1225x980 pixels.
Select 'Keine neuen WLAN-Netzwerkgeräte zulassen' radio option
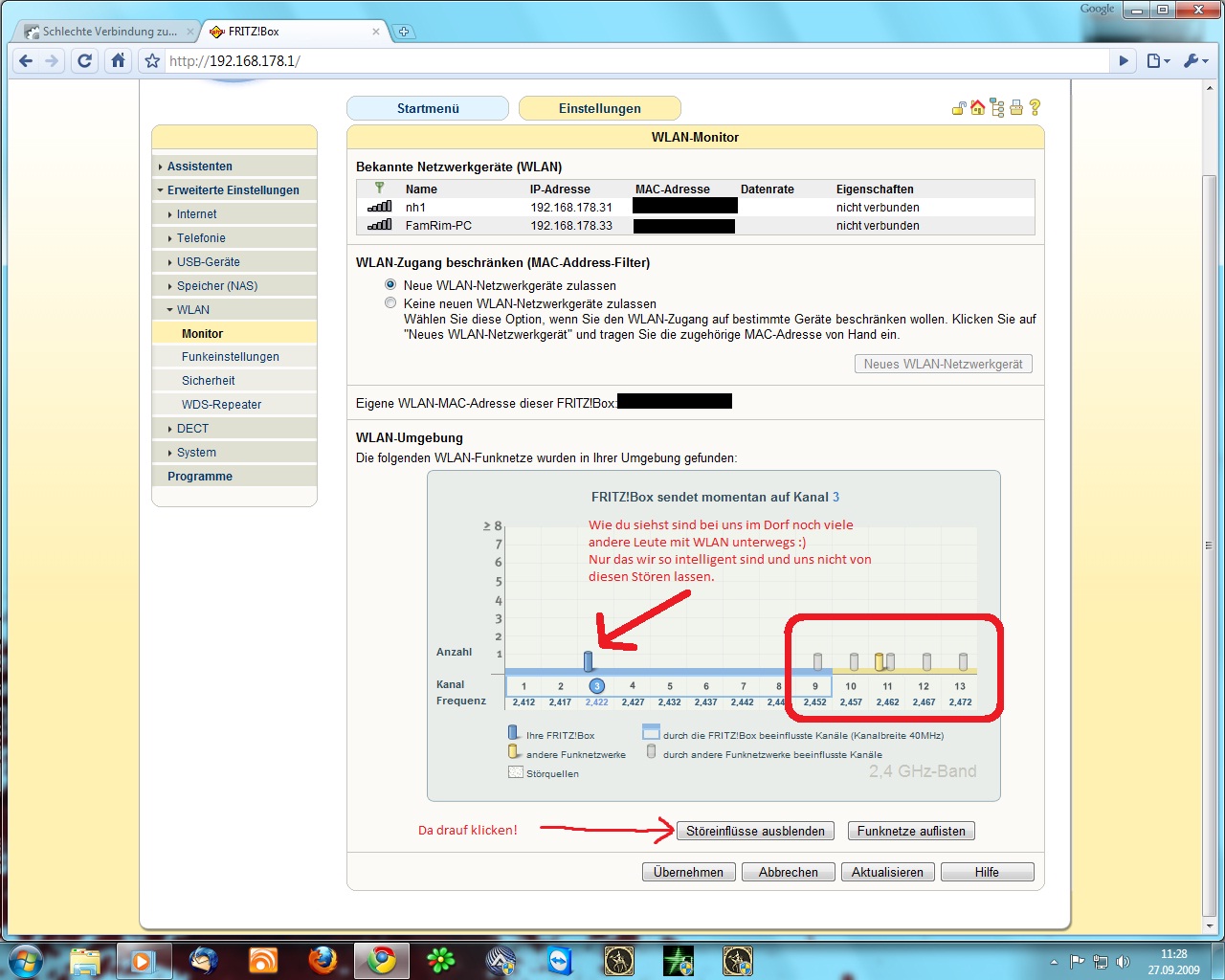coord(390,303)
